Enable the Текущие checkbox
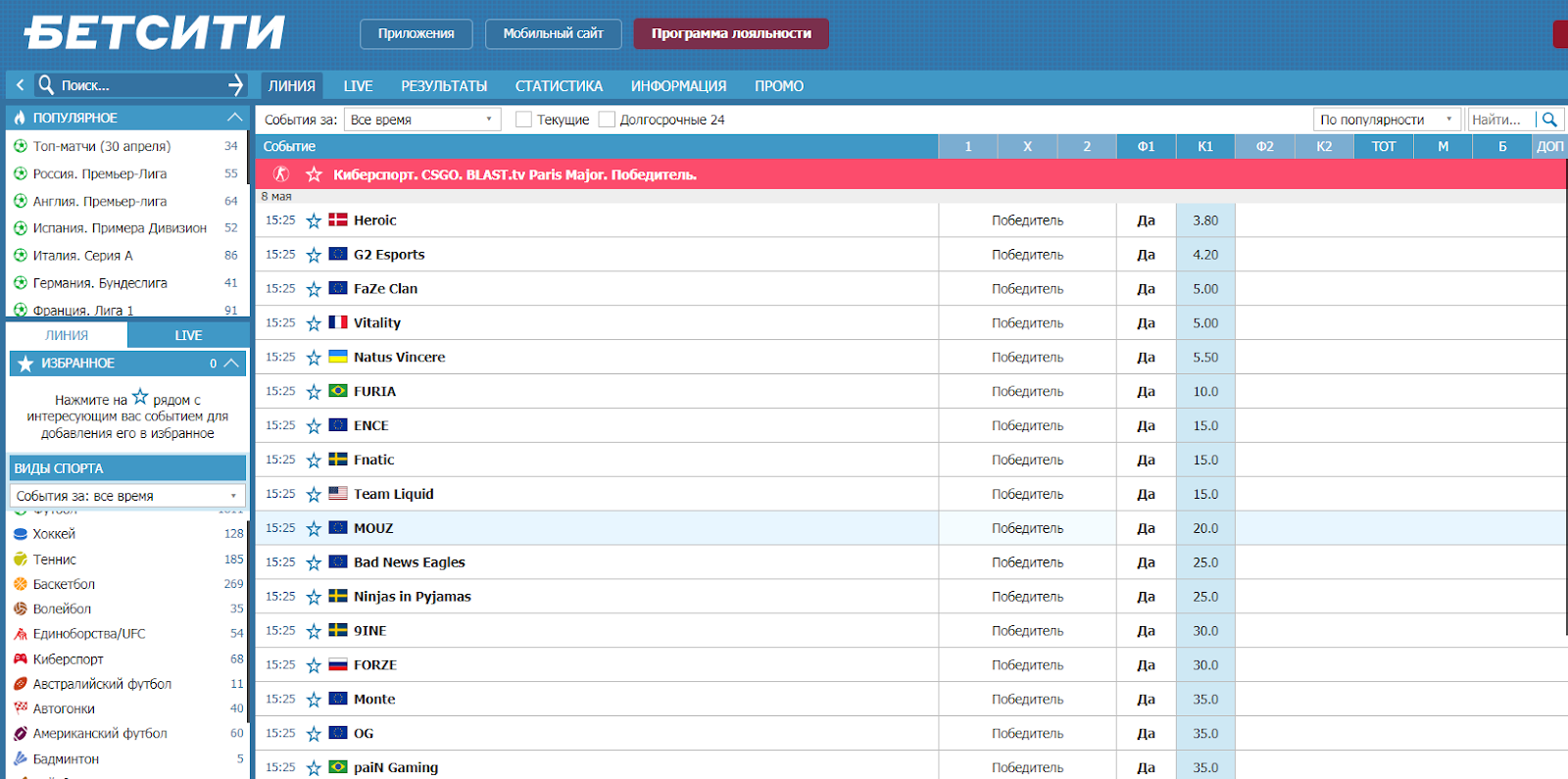The height and width of the screenshot is (779, 1568). (x=523, y=120)
